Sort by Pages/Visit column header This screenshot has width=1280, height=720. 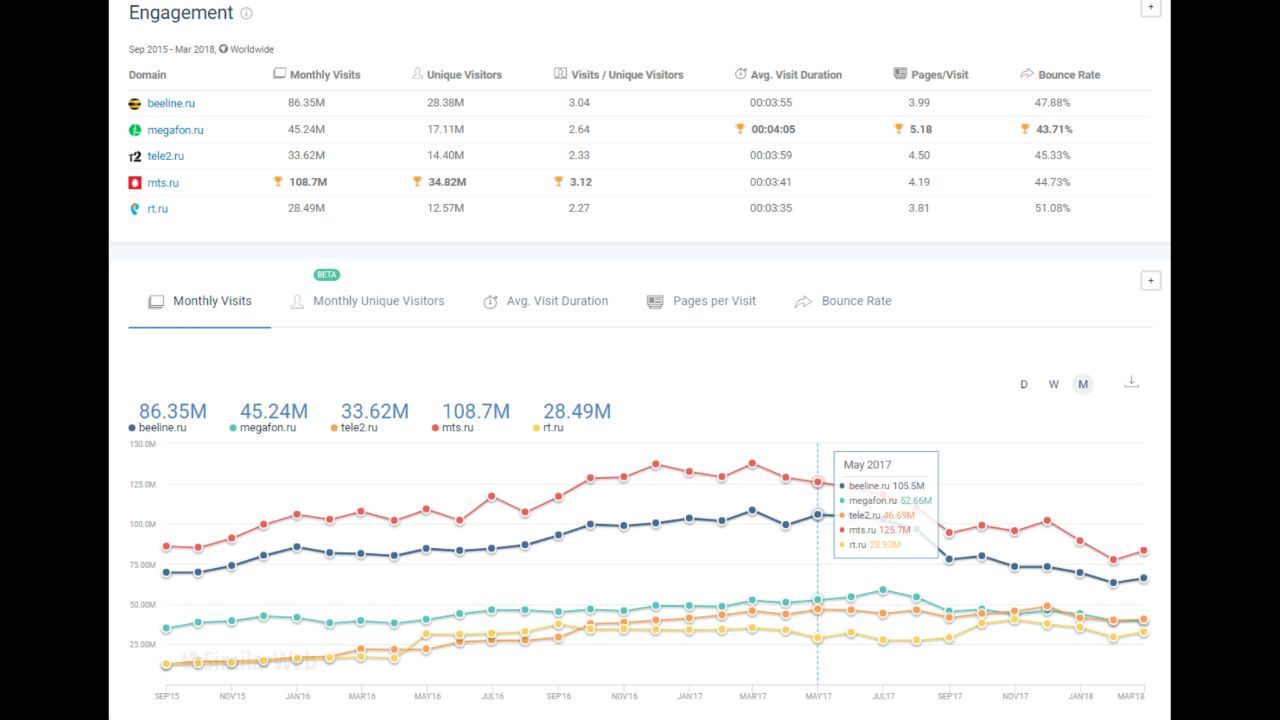click(x=931, y=75)
